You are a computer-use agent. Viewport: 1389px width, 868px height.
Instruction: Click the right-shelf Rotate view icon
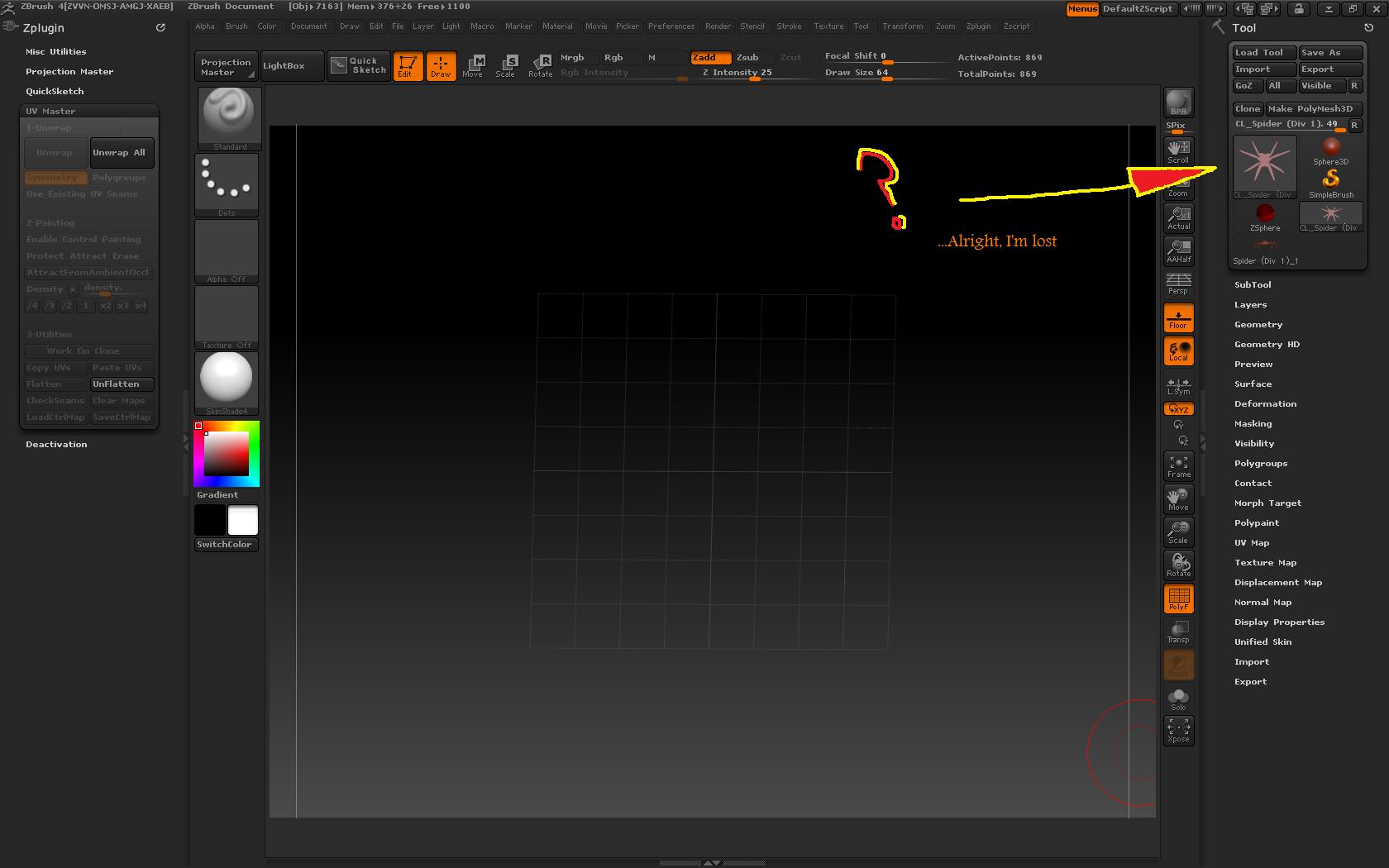[1178, 565]
